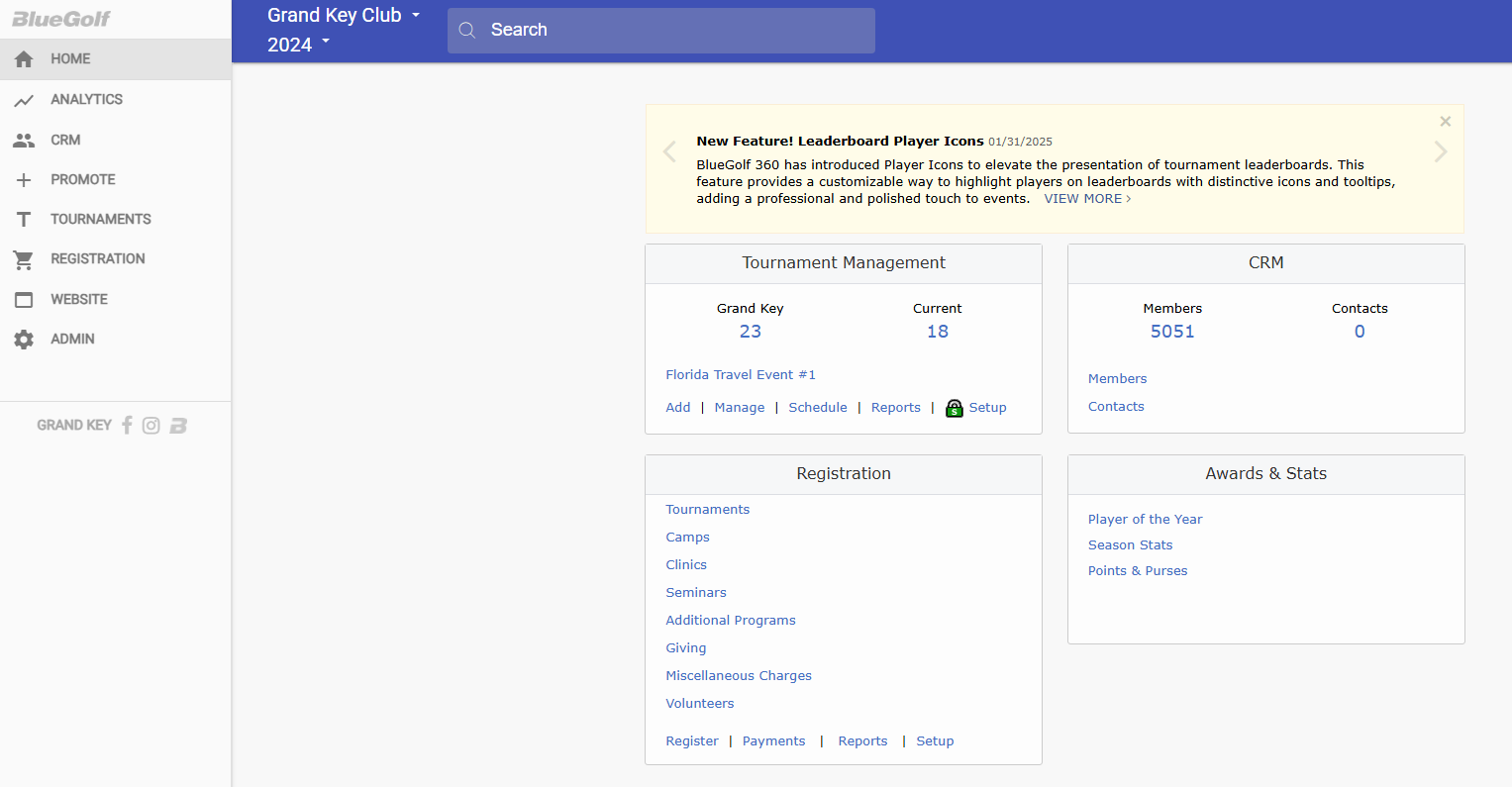Image resolution: width=1512 pixels, height=787 pixels.
Task: Open the Volunteers registration link
Action: (x=700, y=704)
